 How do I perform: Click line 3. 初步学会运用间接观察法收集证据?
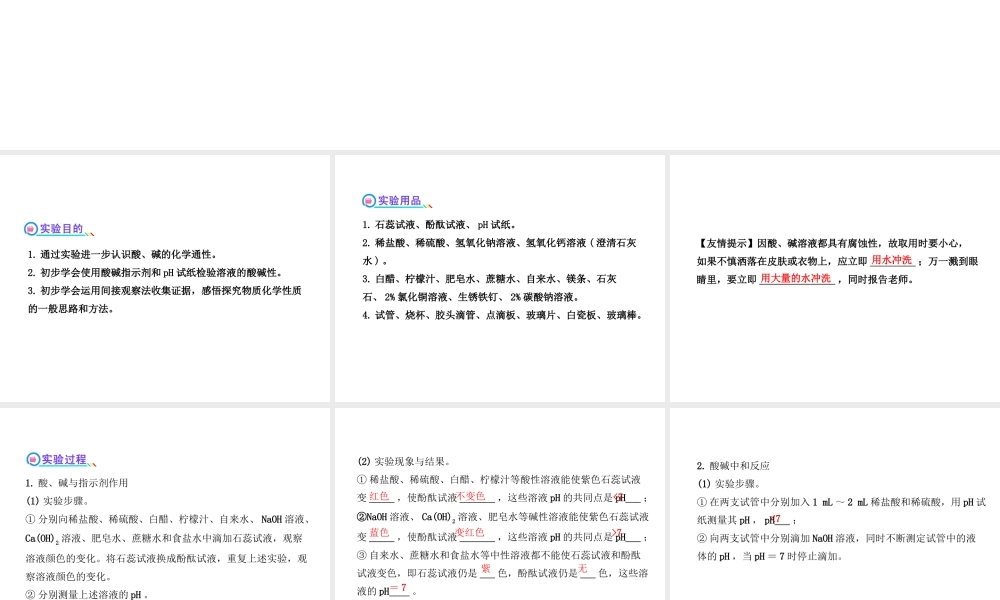(x=165, y=291)
